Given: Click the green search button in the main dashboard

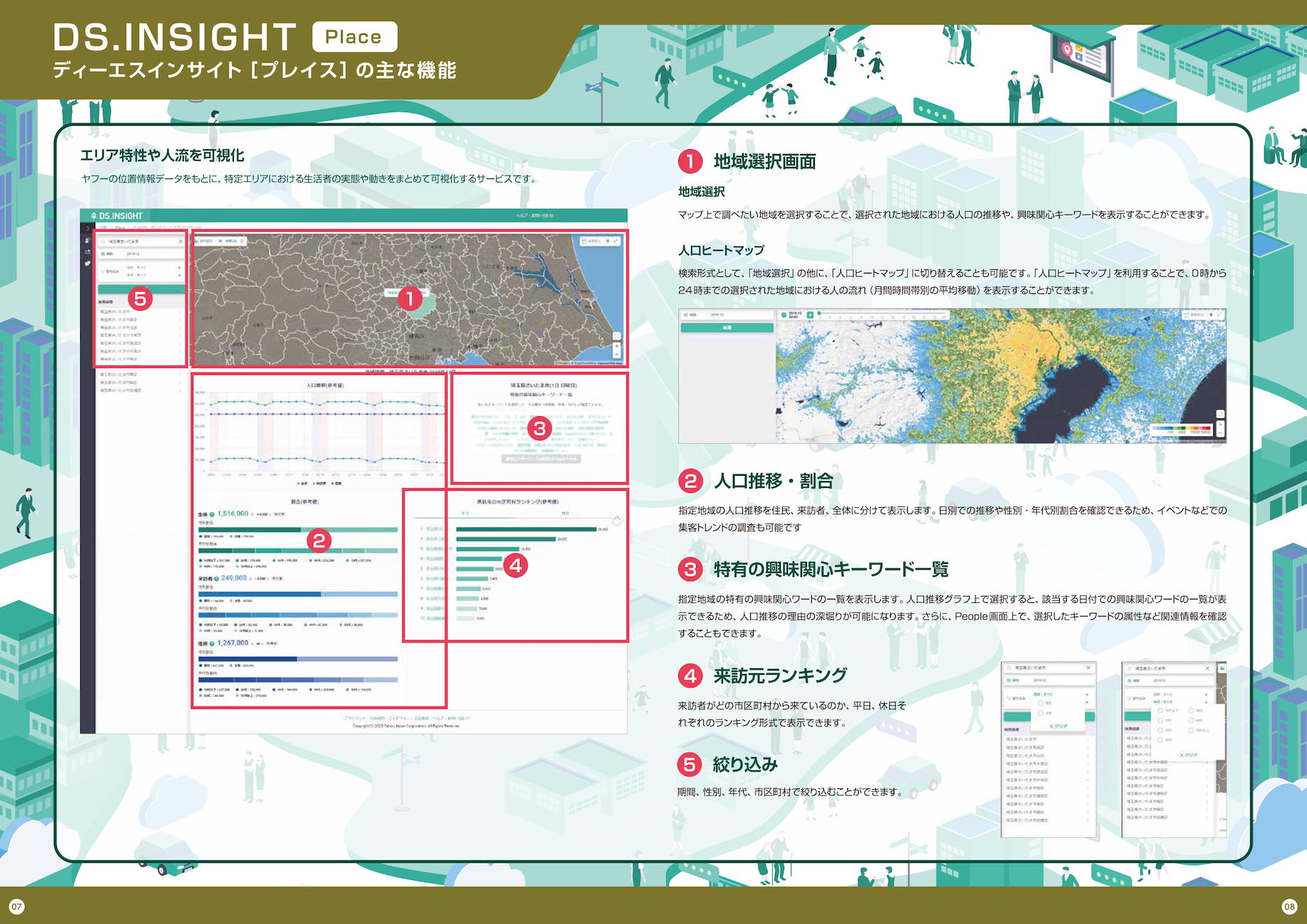Looking at the screenshot, I should point(141,289).
